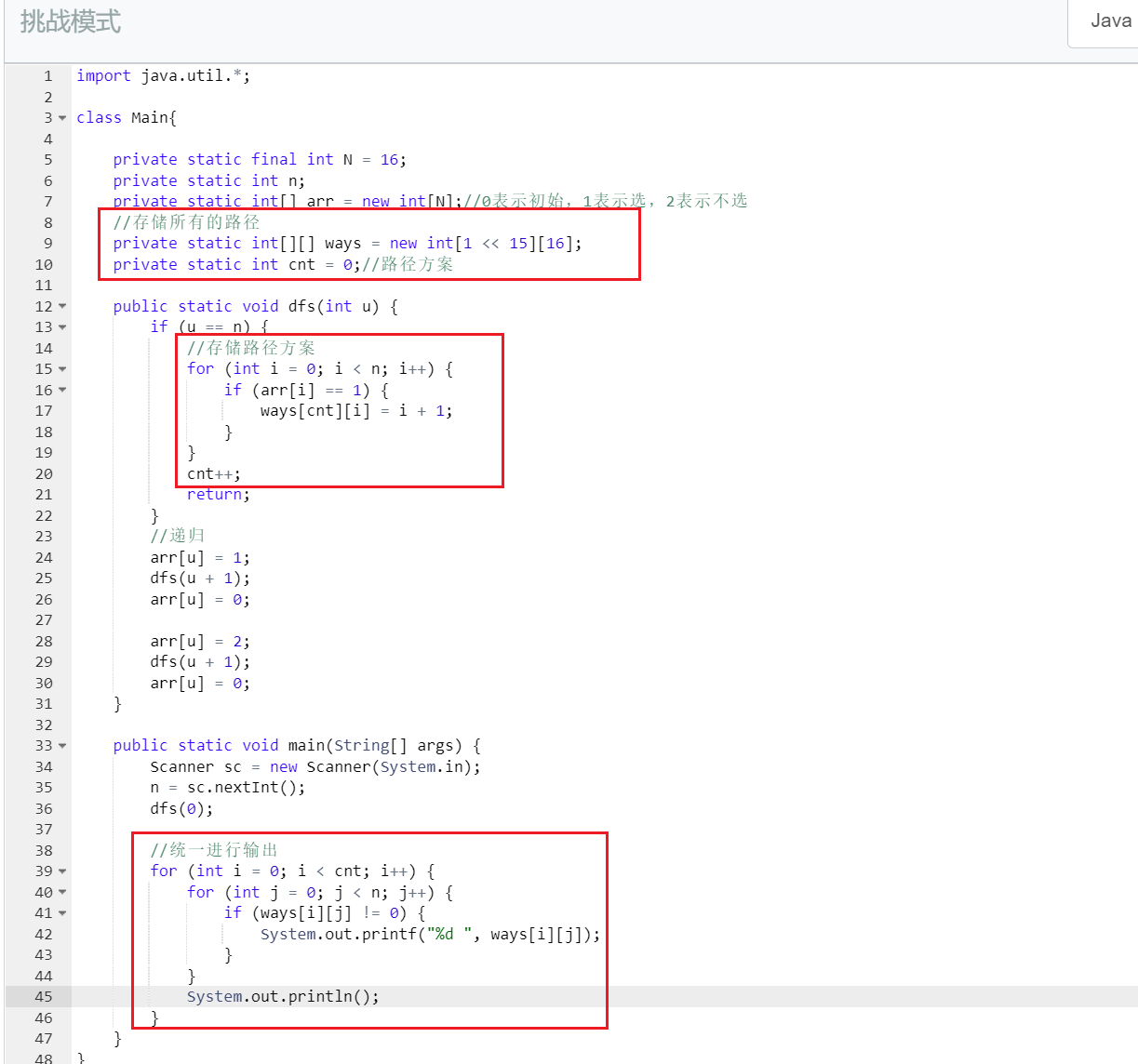Image resolution: width=1138 pixels, height=1064 pixels.
Task: Click the comment '//统一进行输出'
Action: click(214, 850)
